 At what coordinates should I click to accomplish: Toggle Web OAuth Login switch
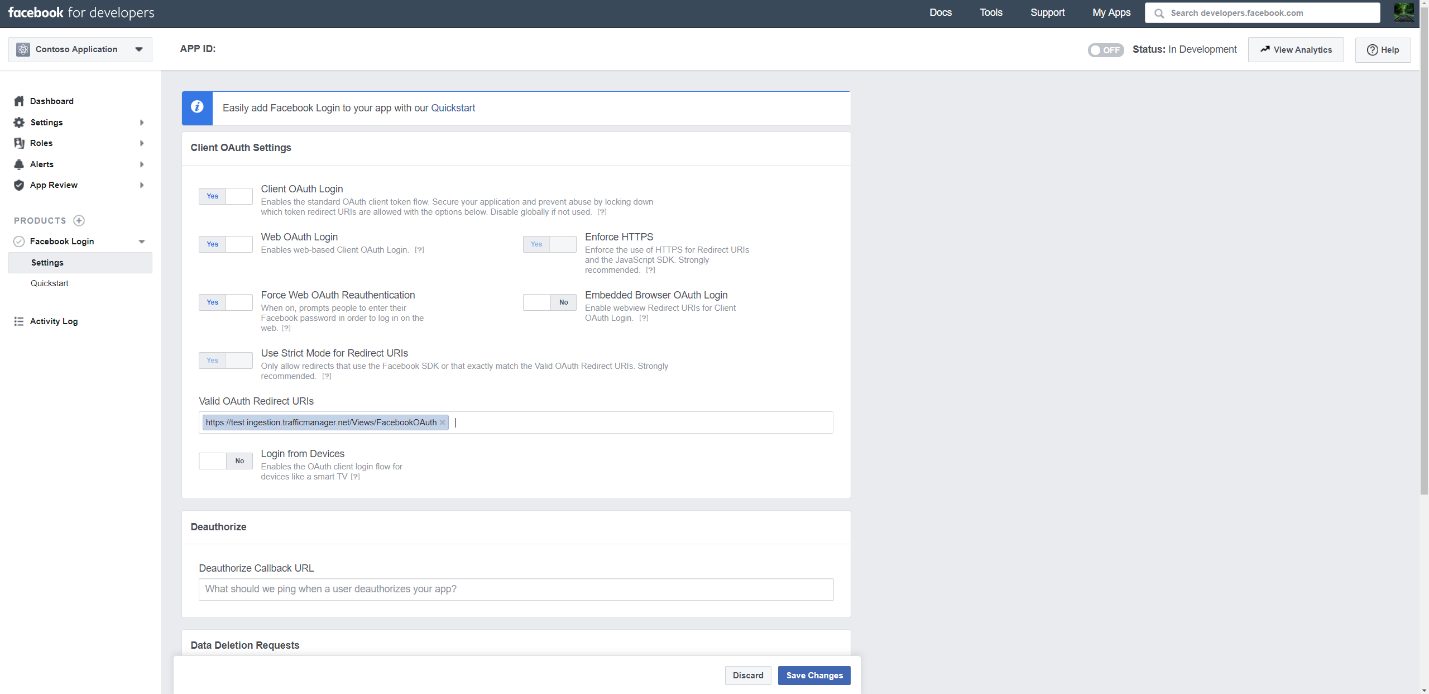226,244
